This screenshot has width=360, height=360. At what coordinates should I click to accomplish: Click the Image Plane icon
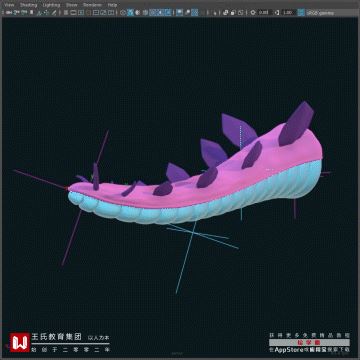[x=39, y=13]
